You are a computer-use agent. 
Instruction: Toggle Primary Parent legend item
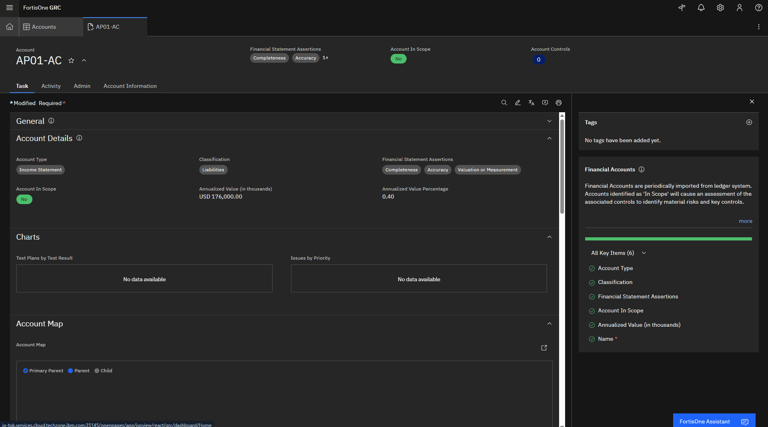click(x=43, y=371)
